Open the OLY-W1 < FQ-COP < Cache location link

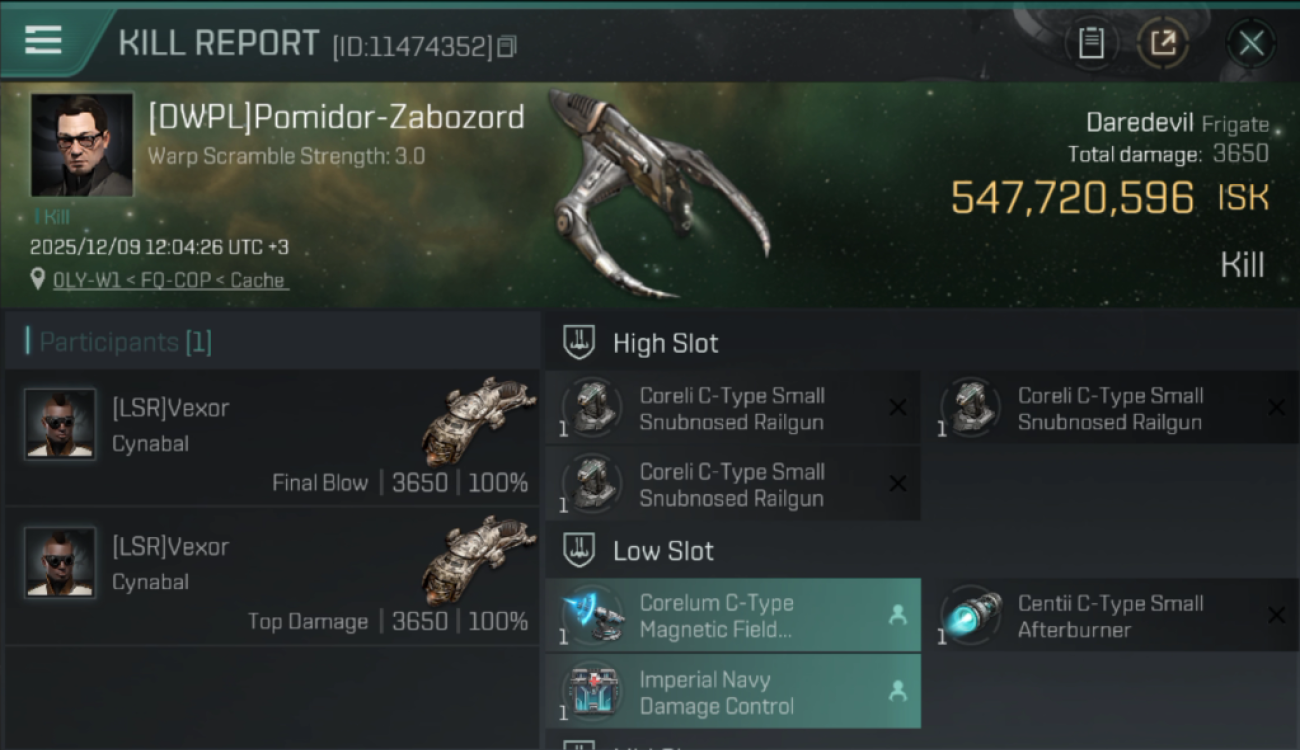pyautogui.click(x=171, y=281)
